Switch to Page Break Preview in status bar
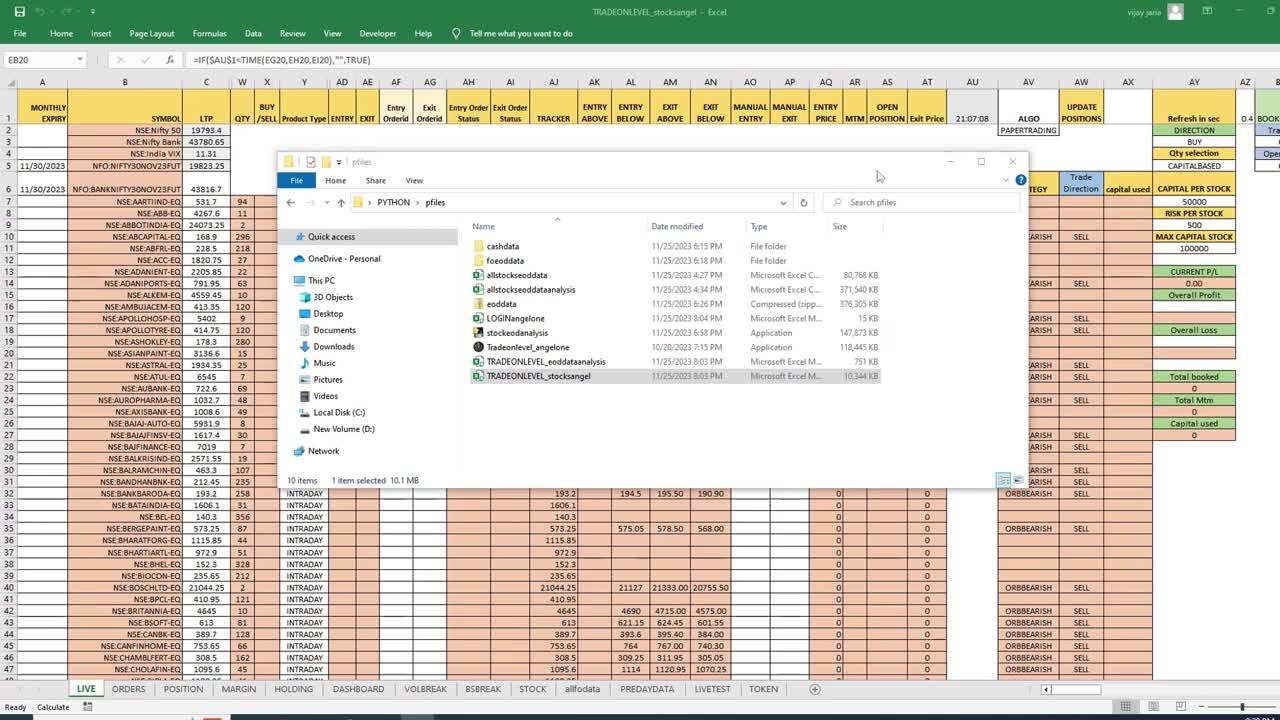This screenshot has height=720, width=1280. tap(1180, 707)
